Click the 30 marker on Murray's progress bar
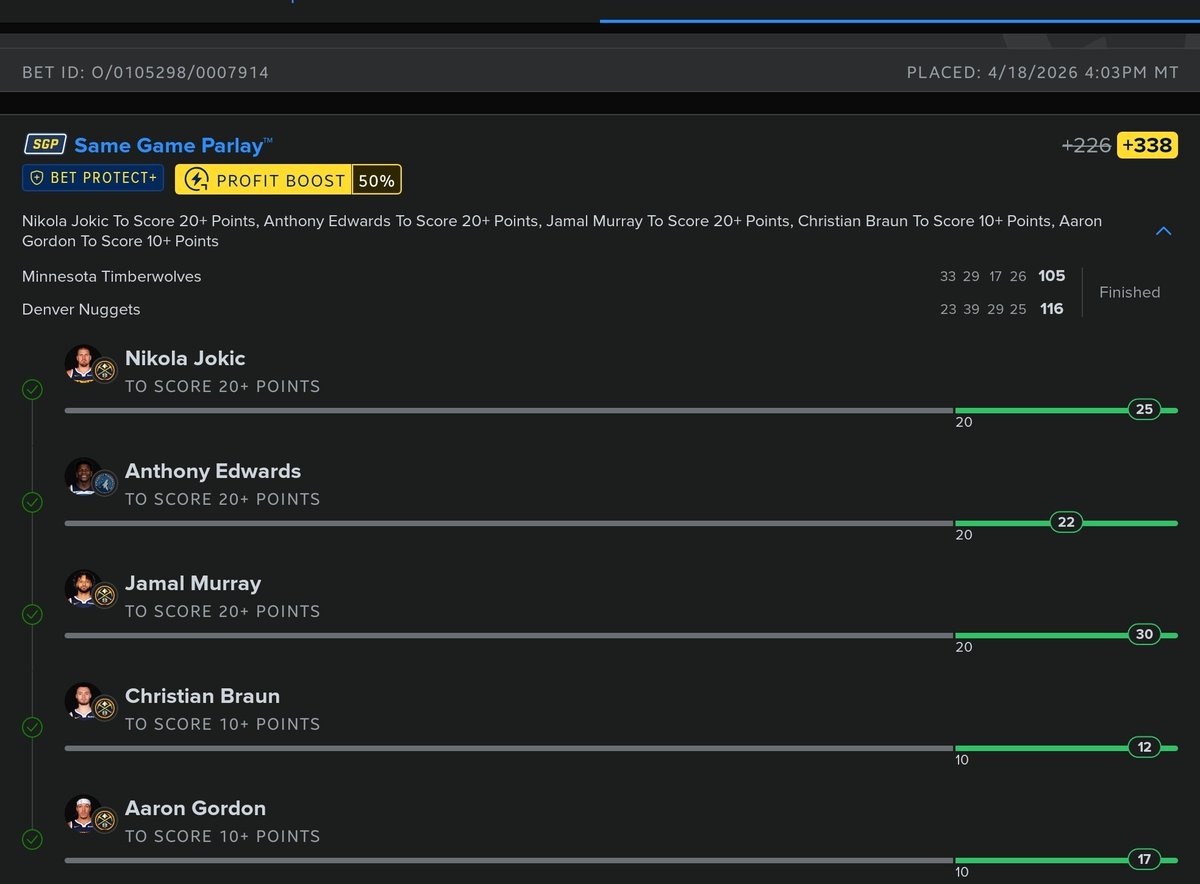 [1144, 634]
